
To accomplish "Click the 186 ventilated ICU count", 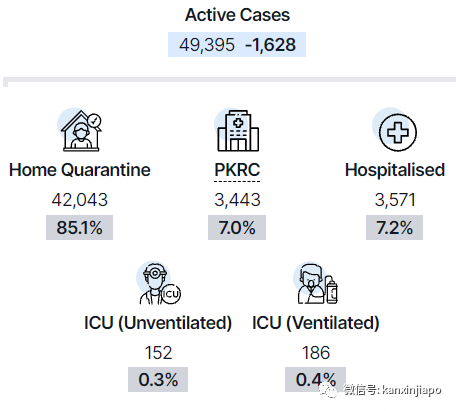I will point(316,353).
